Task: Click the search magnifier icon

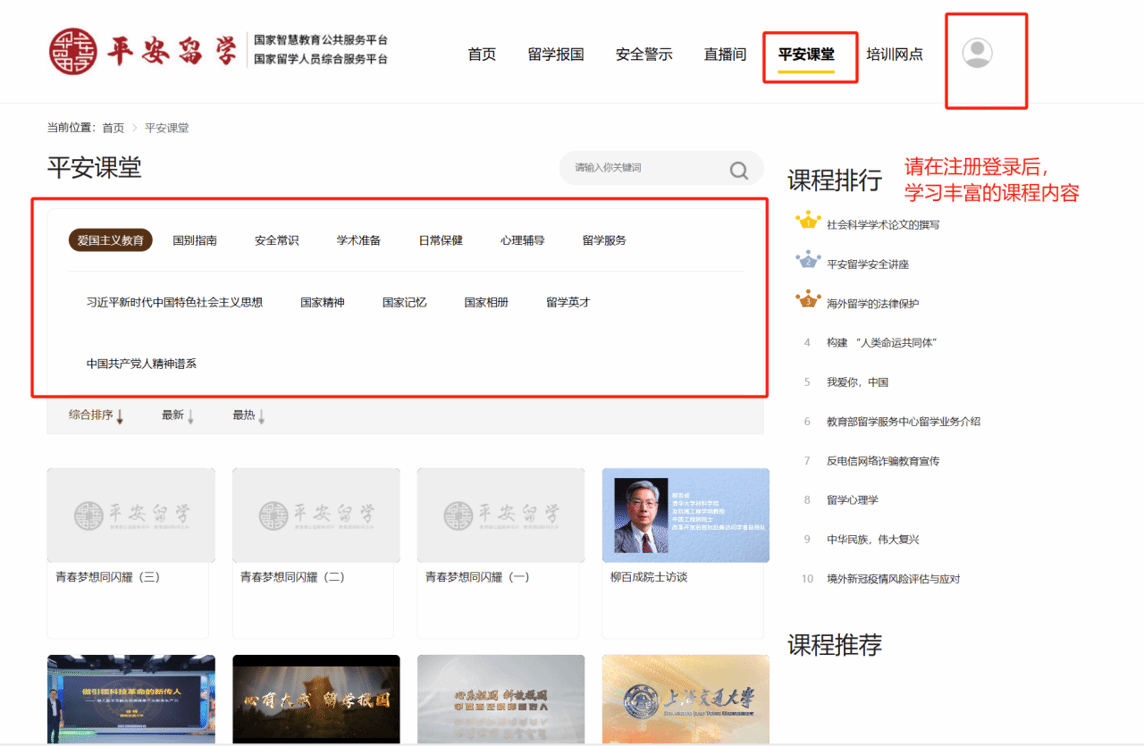Action: pyautogui.click(x=738, y=170)
